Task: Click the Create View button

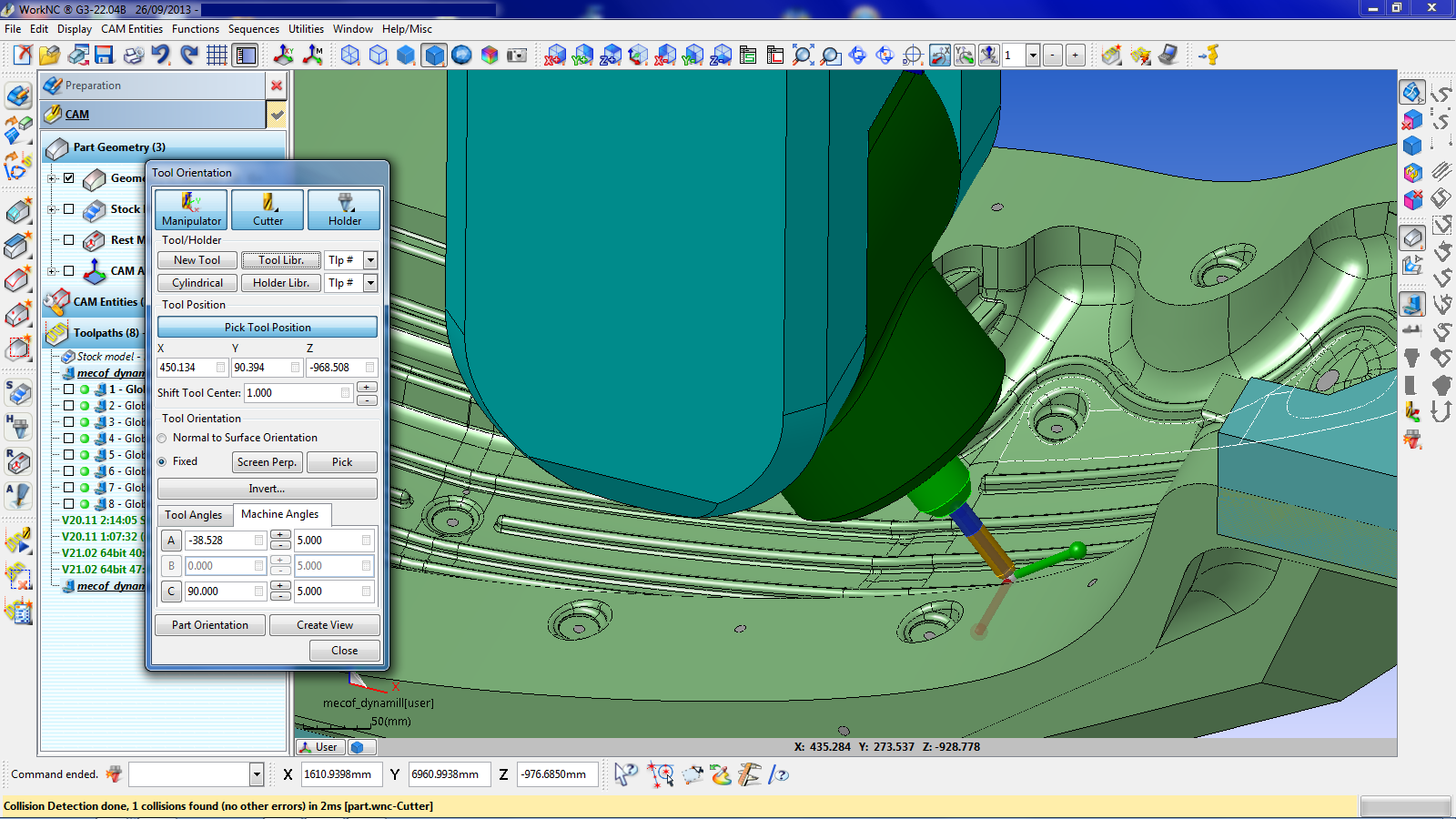Action: (324, 625)
